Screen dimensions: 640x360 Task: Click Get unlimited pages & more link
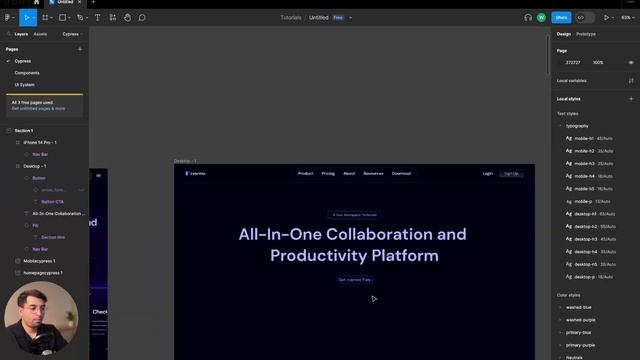38,109
